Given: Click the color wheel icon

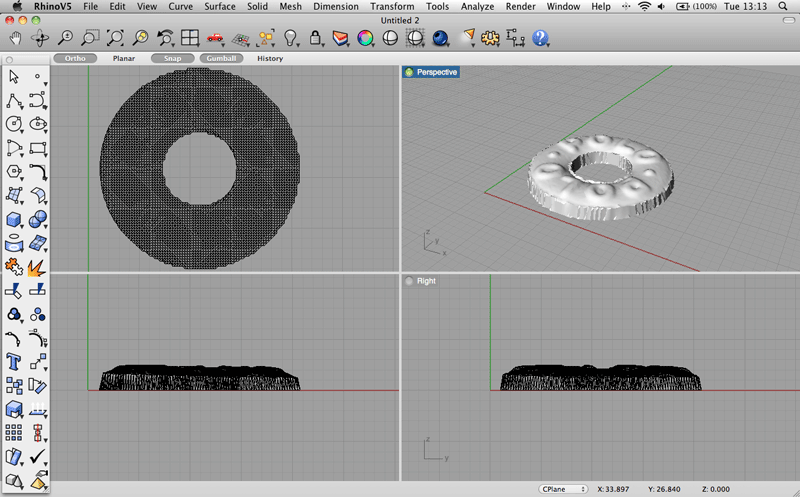Looking at the screenshot, I should coord(365,39).
